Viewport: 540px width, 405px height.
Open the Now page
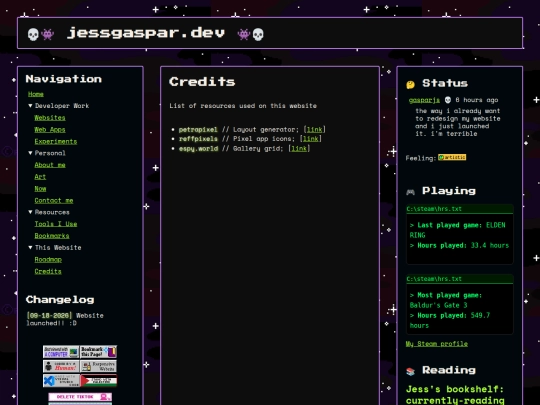(x=40, y=189)
